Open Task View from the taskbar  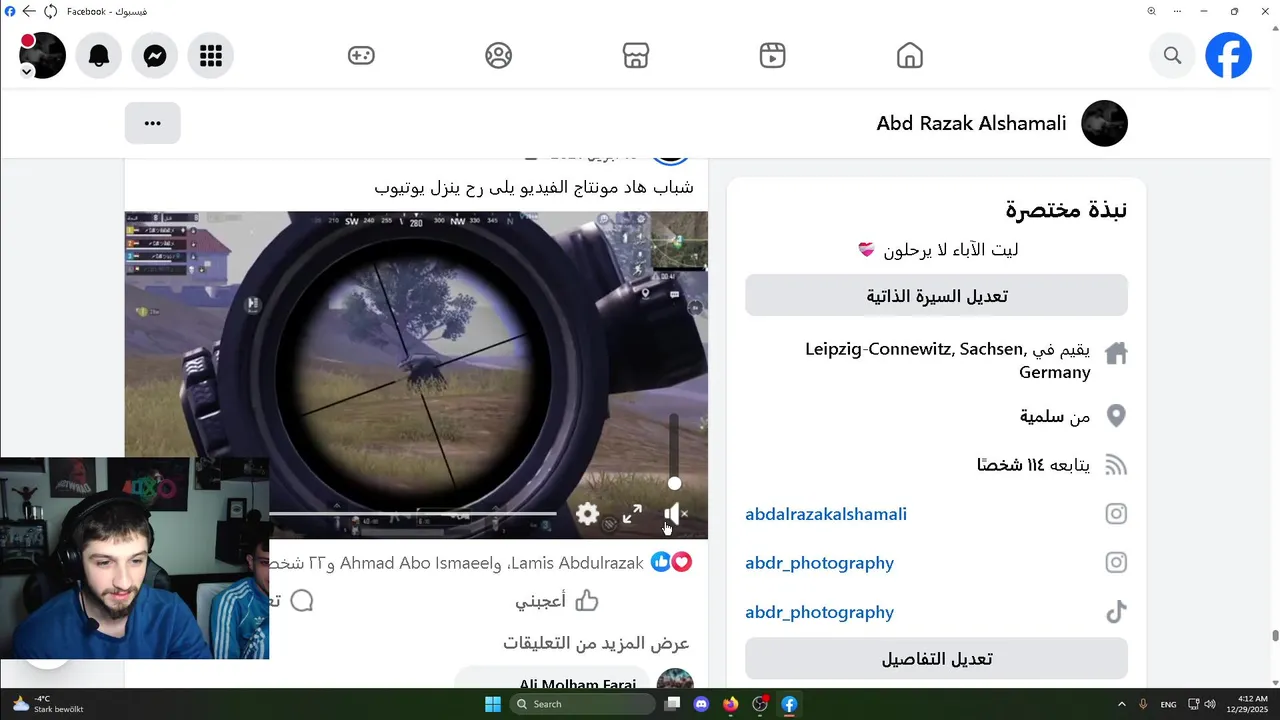(x=672, y=704)
